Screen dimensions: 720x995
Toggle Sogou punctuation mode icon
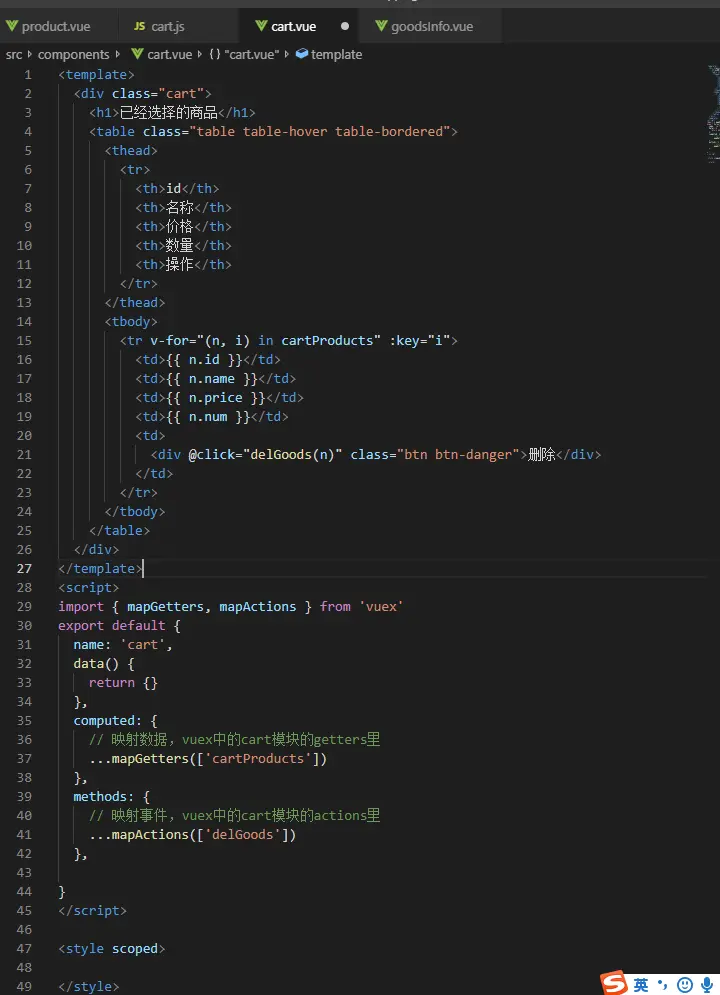662,985
